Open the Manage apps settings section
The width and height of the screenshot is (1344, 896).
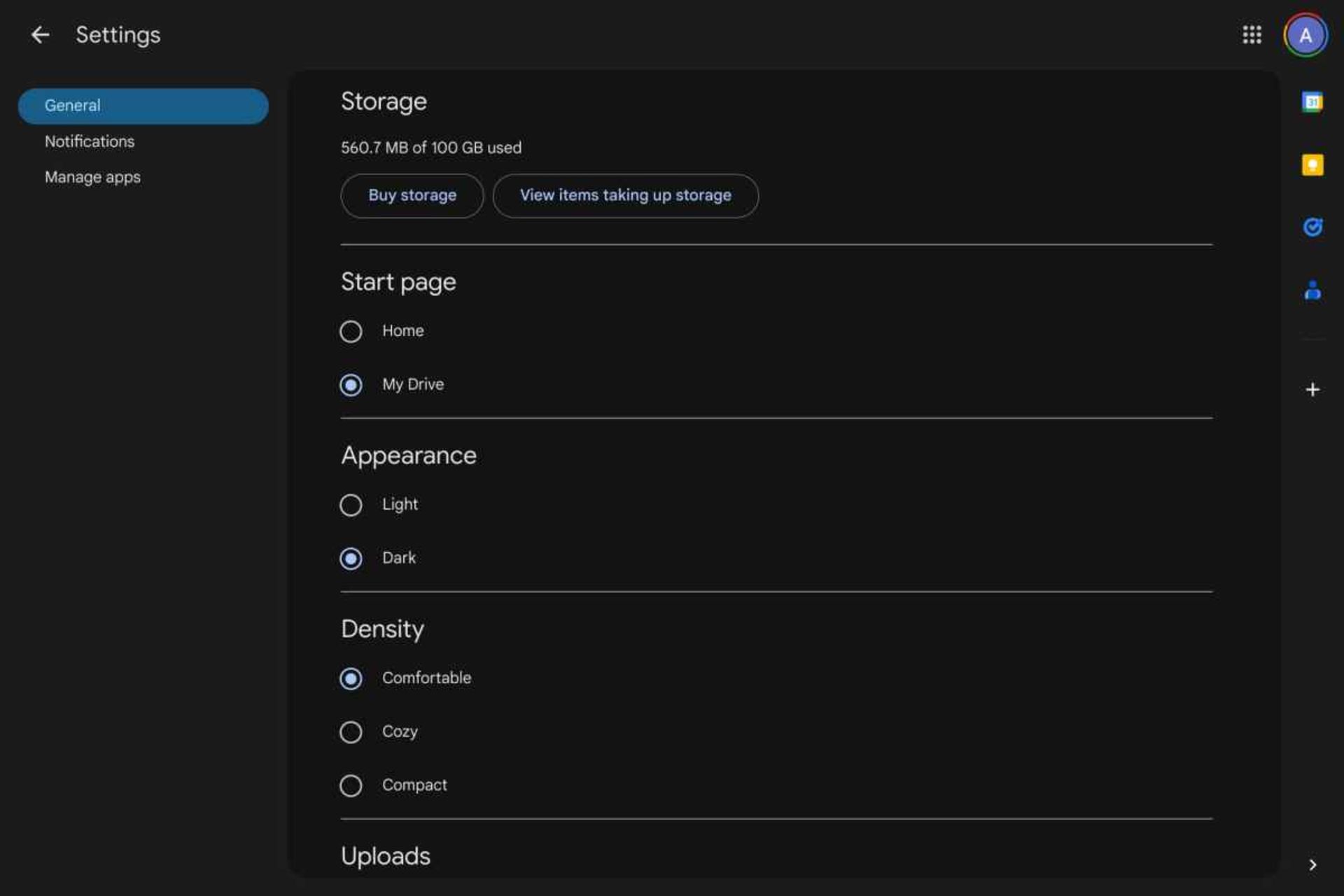92,176
